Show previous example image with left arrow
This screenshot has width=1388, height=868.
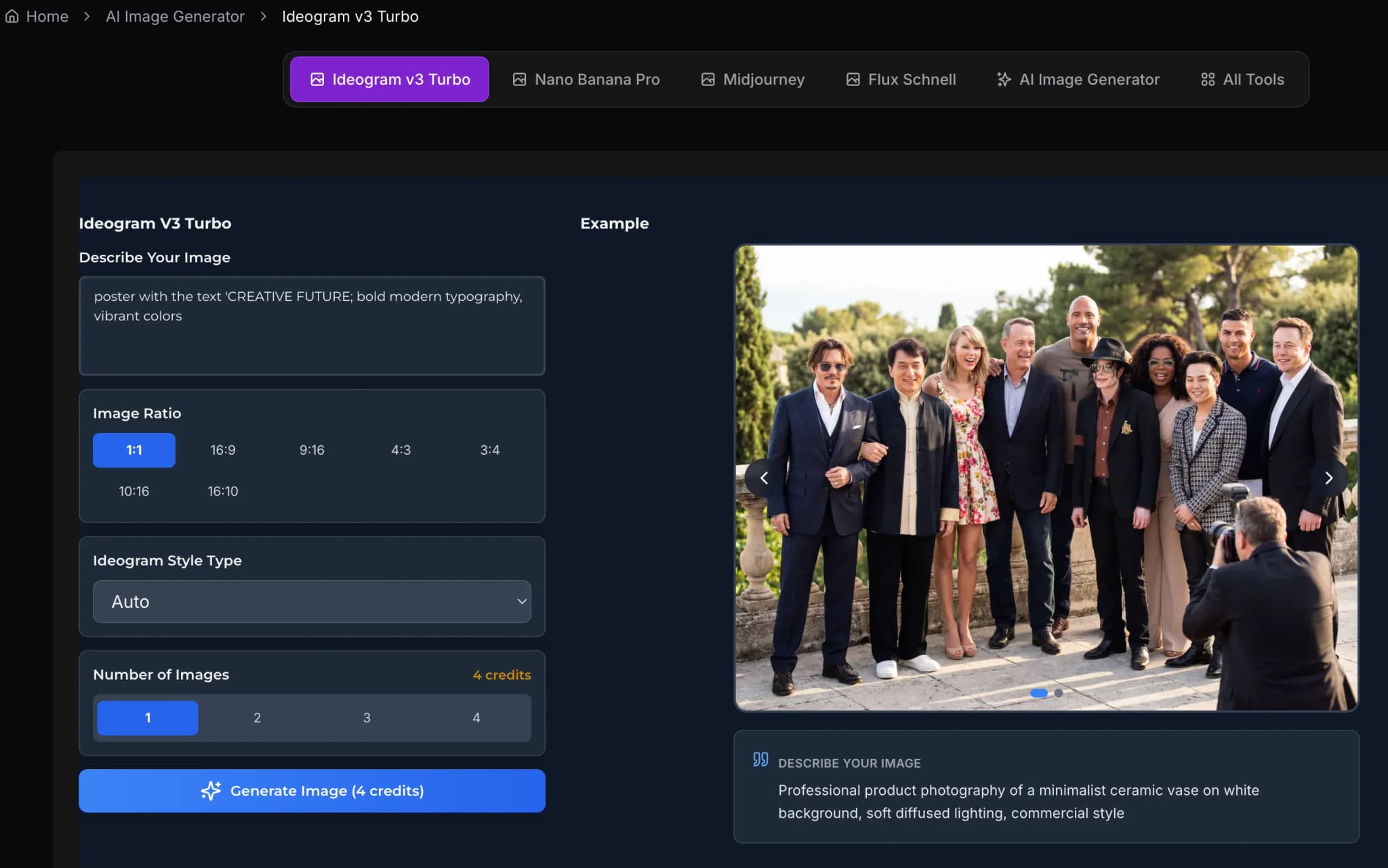764,478
